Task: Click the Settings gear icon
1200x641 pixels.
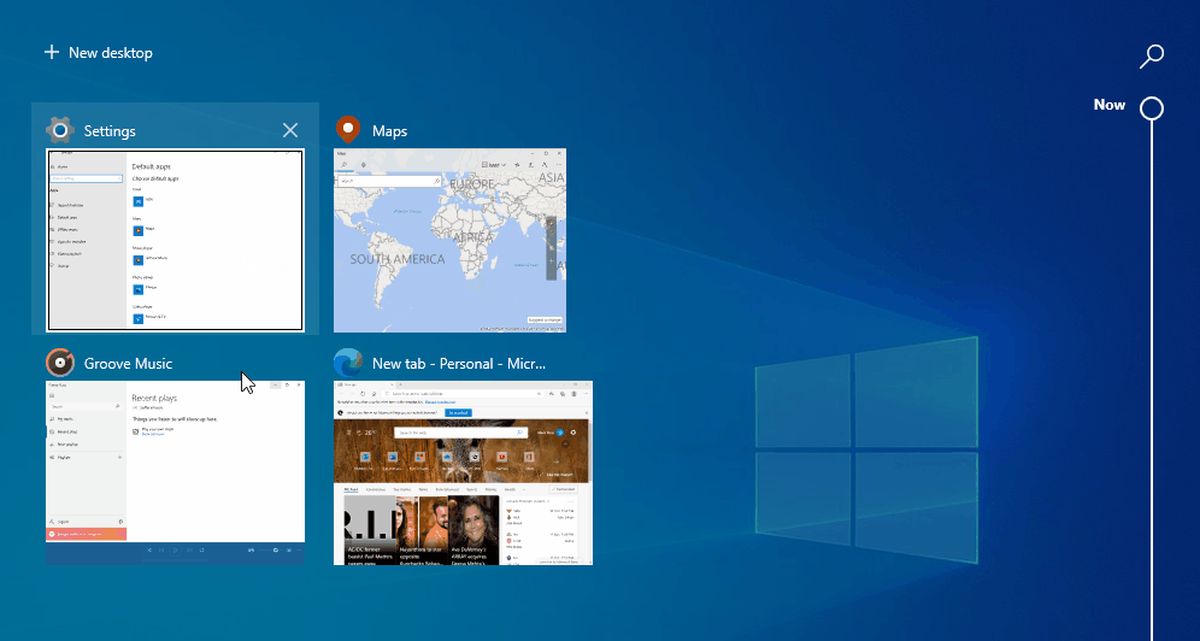Action: [61, 131]
